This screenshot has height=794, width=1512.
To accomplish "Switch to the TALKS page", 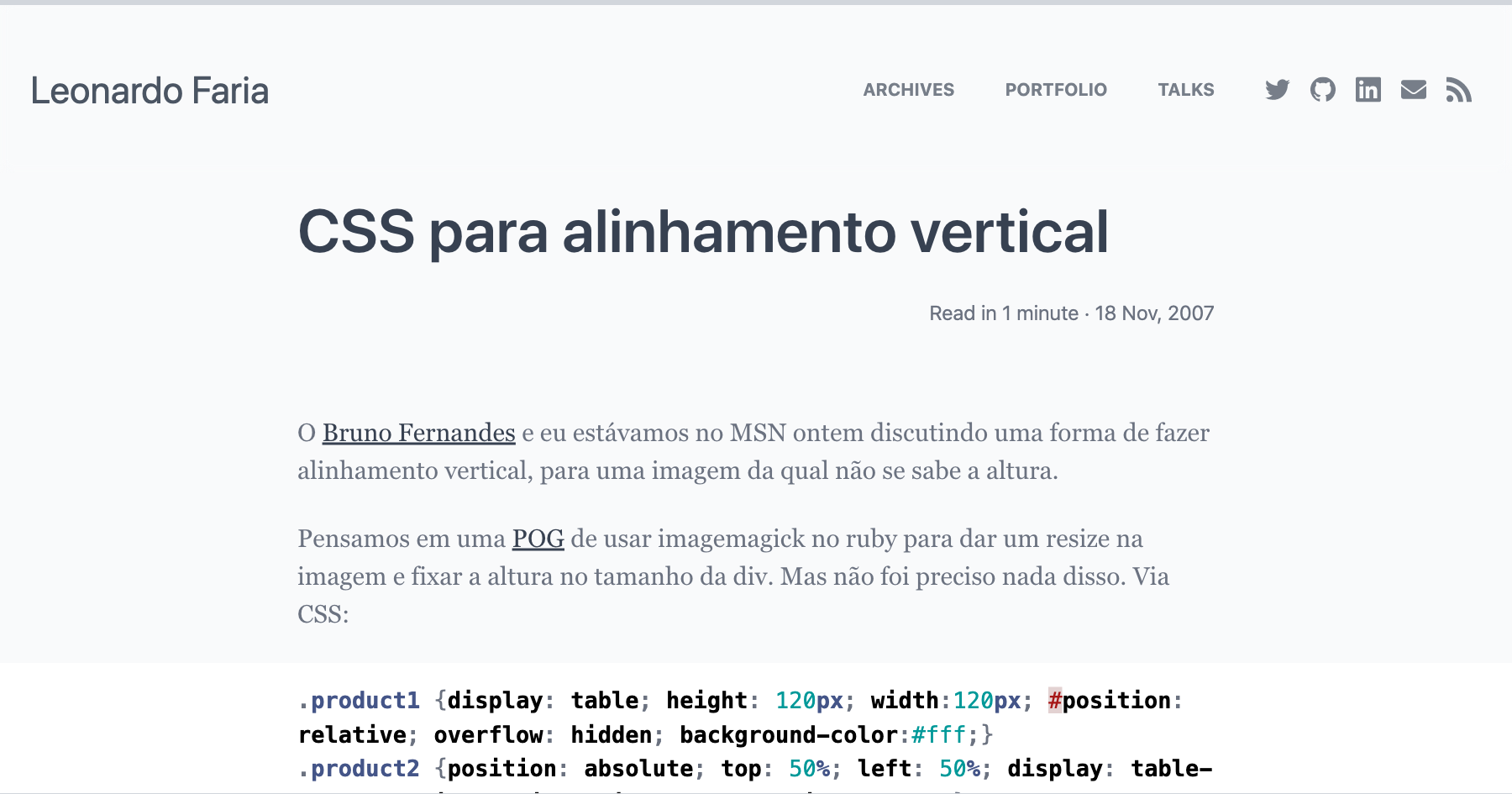I will click(x=1186, y=90).
